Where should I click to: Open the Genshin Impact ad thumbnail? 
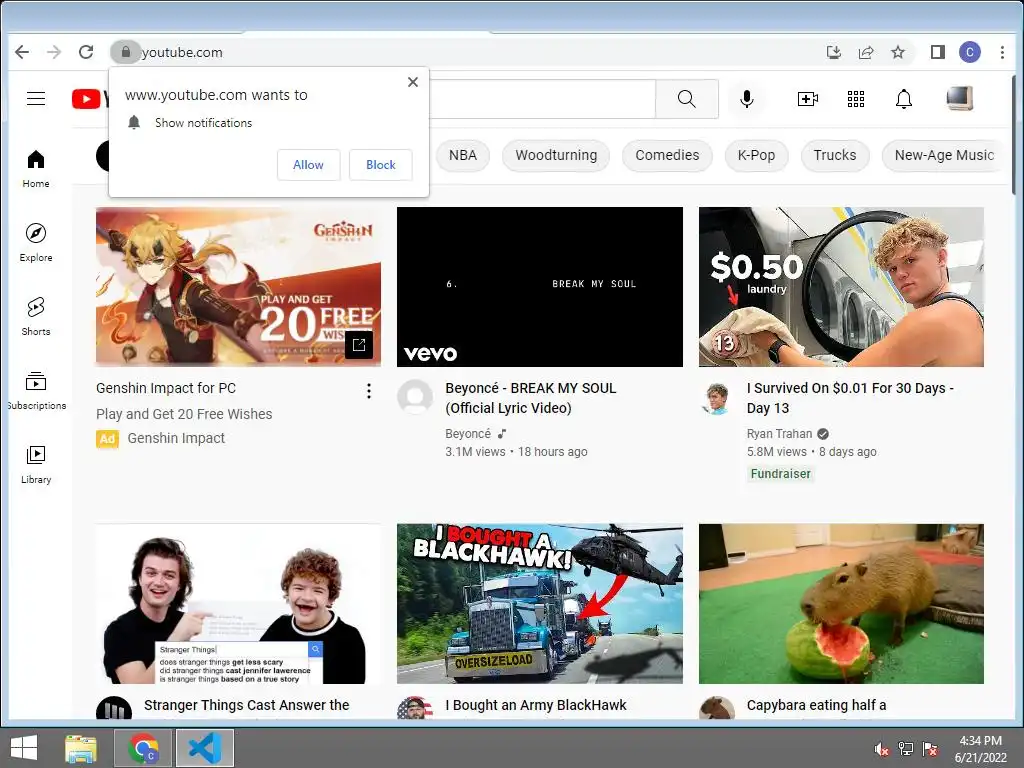pyautogui.click(x=238, y=287)
